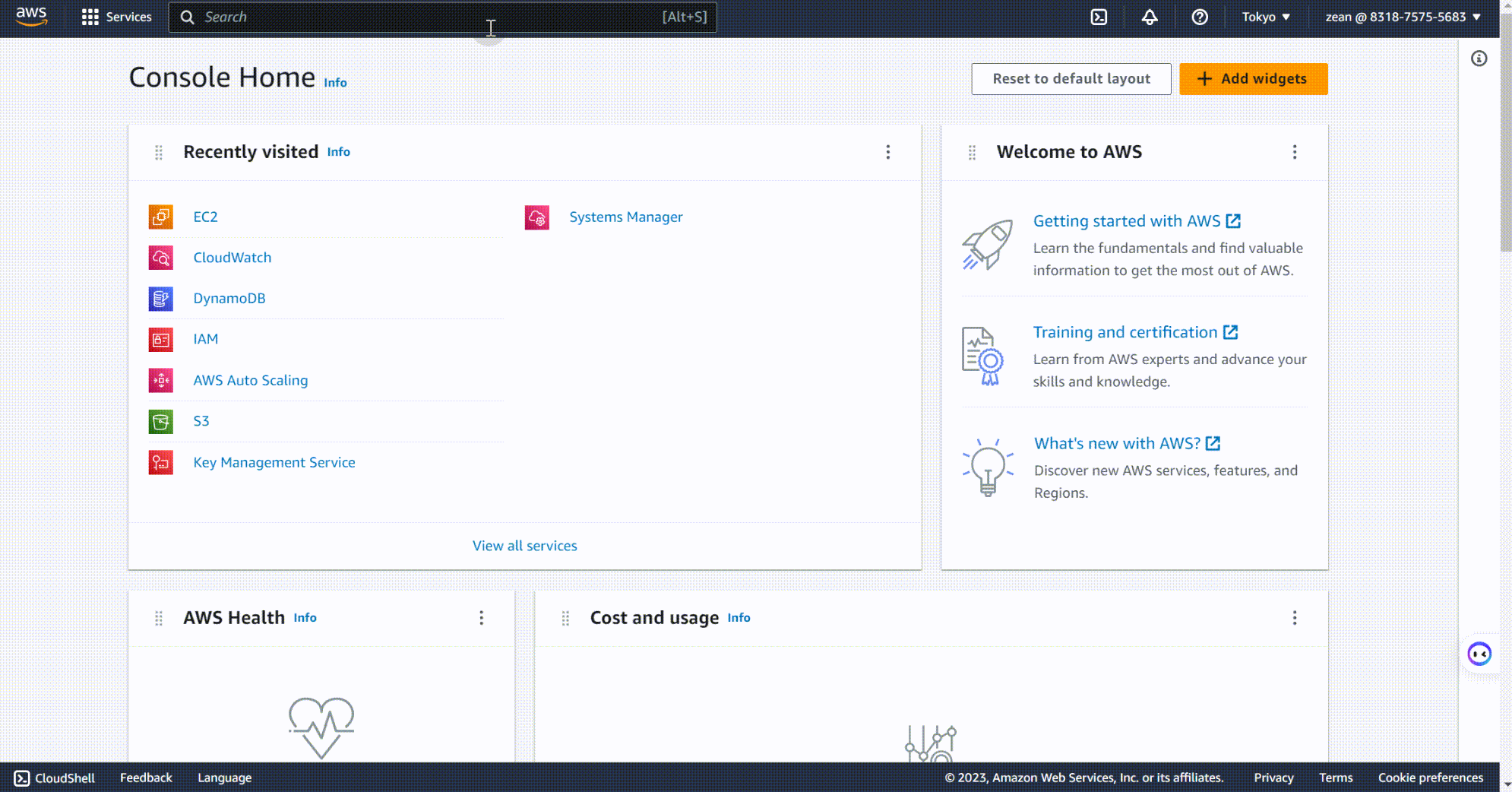Open the Language selector in footer
Viewport: 1512px width, 792px height.
224,778
